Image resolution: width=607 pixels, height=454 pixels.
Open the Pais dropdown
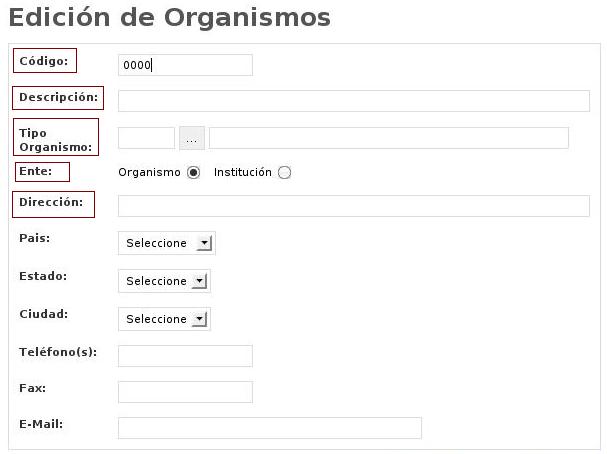coord(166,243)
